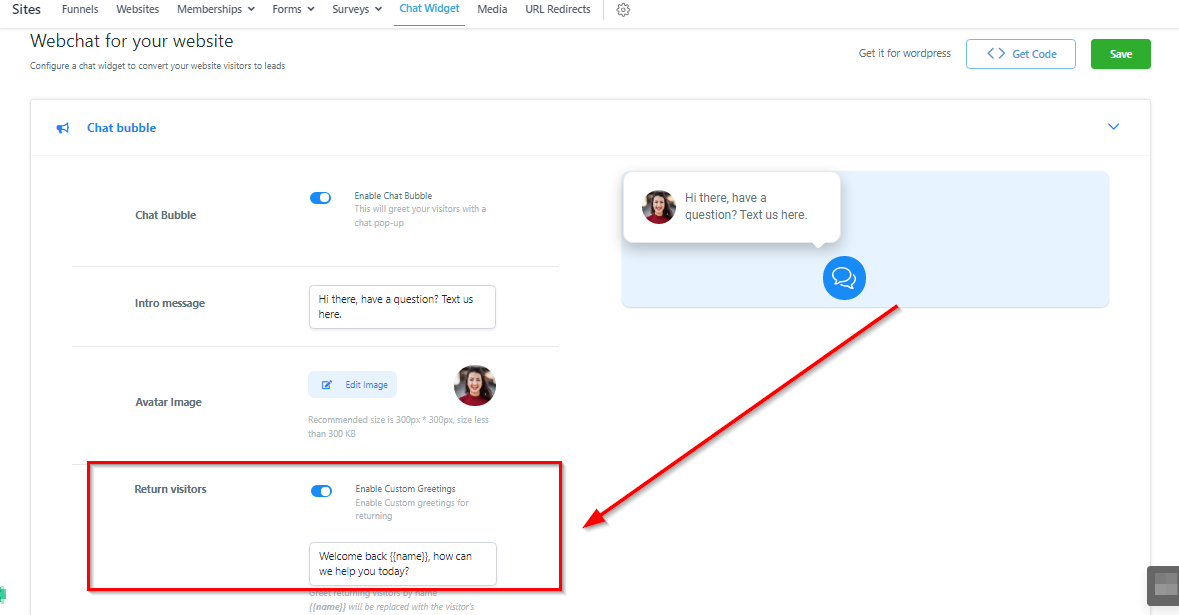The image size is (1179, 615).
Task: Open the Memberships dropdown menu
Action: click(215, 10)
